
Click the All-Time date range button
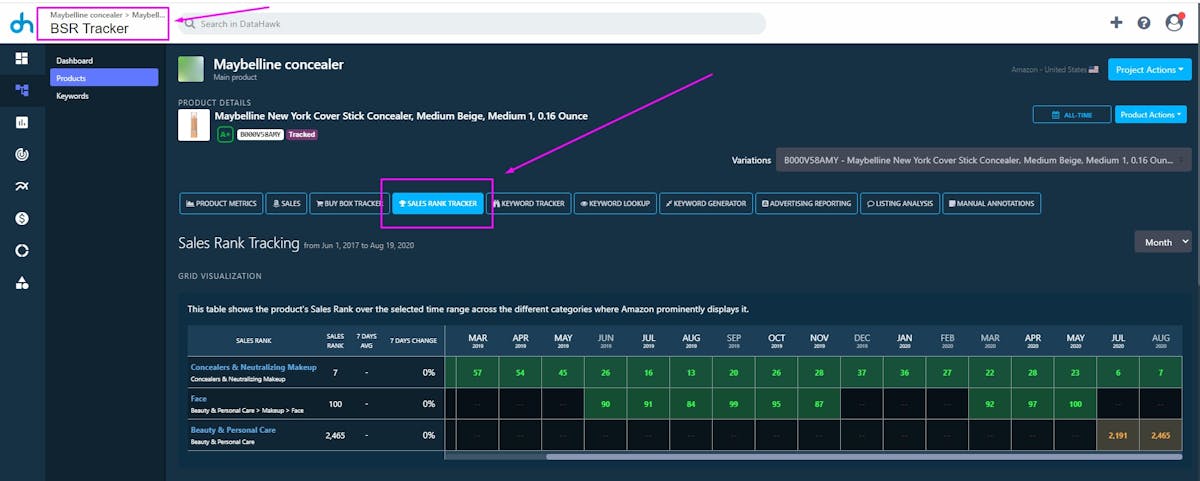1071,115
